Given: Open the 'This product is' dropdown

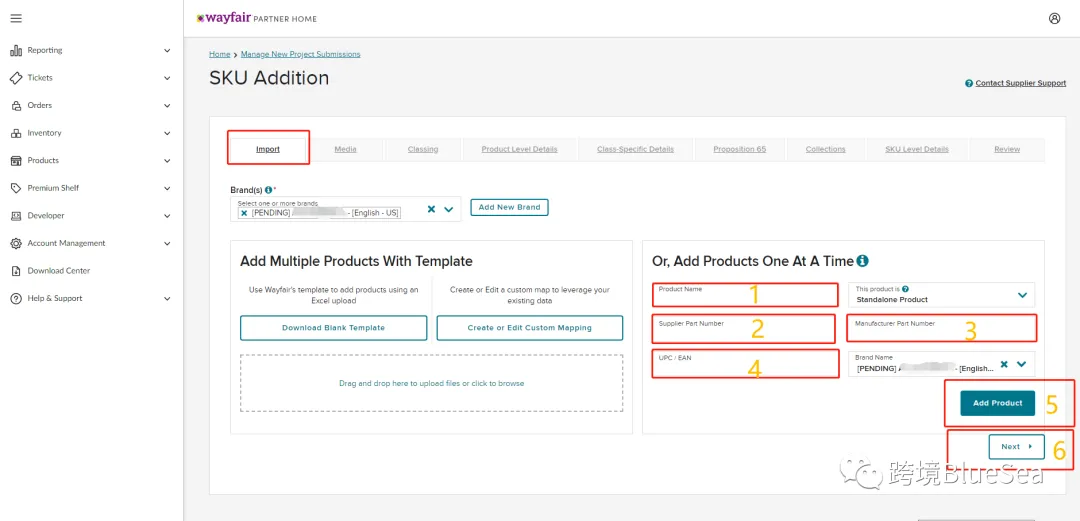Looking at the screenshot, I should (942, 295).
